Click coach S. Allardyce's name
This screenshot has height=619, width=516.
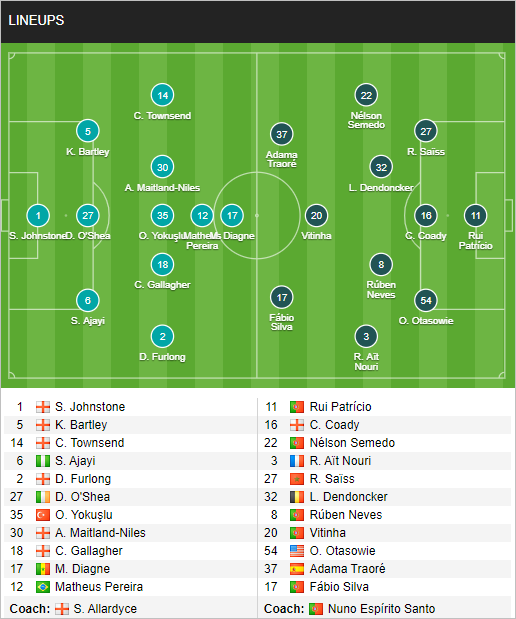tap(105, 609)
